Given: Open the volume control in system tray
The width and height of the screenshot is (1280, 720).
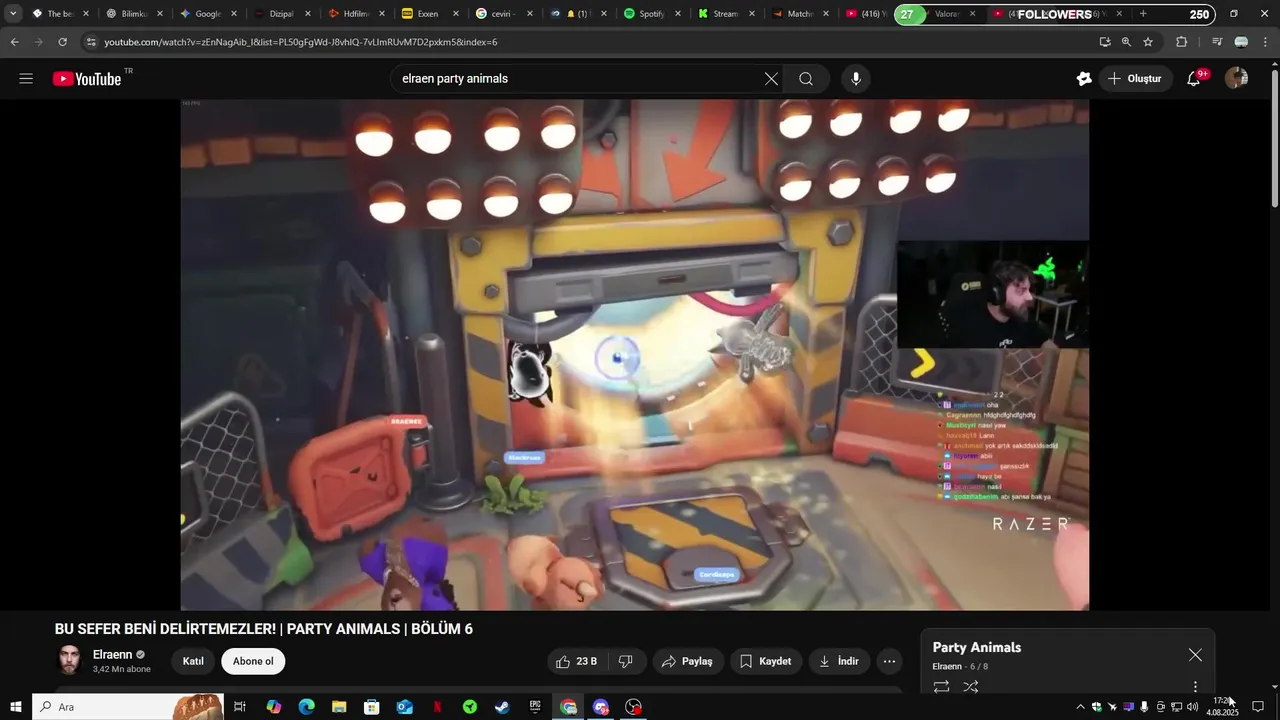Looking at the screenshot, I should (1192, 707).
